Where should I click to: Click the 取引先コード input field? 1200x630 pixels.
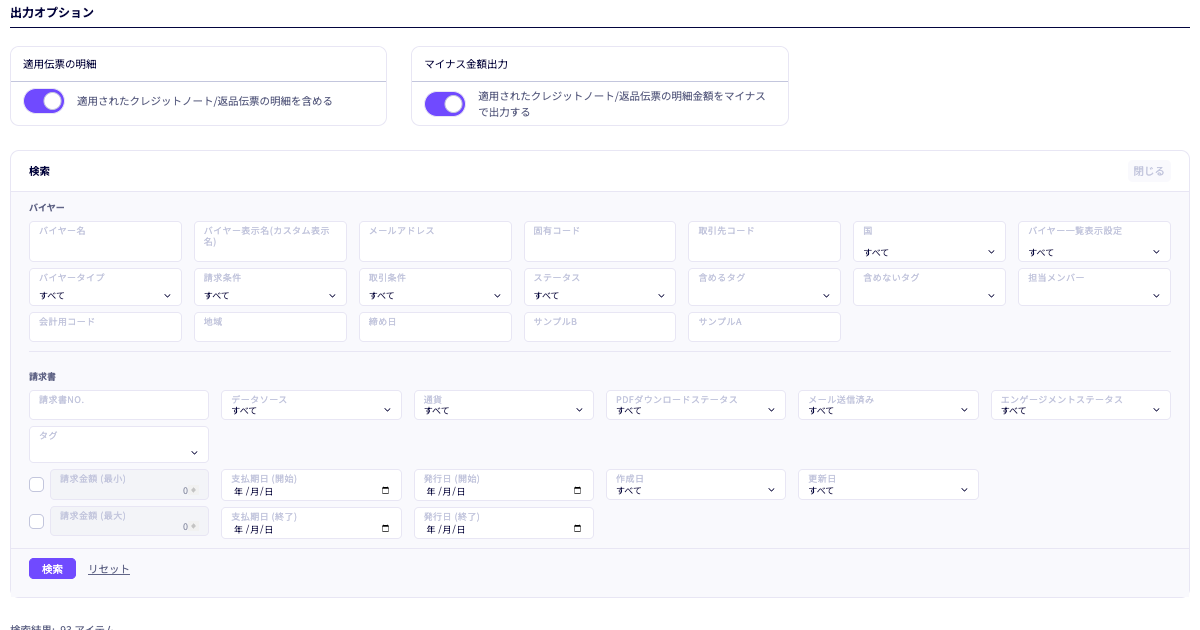coord(764,242)
